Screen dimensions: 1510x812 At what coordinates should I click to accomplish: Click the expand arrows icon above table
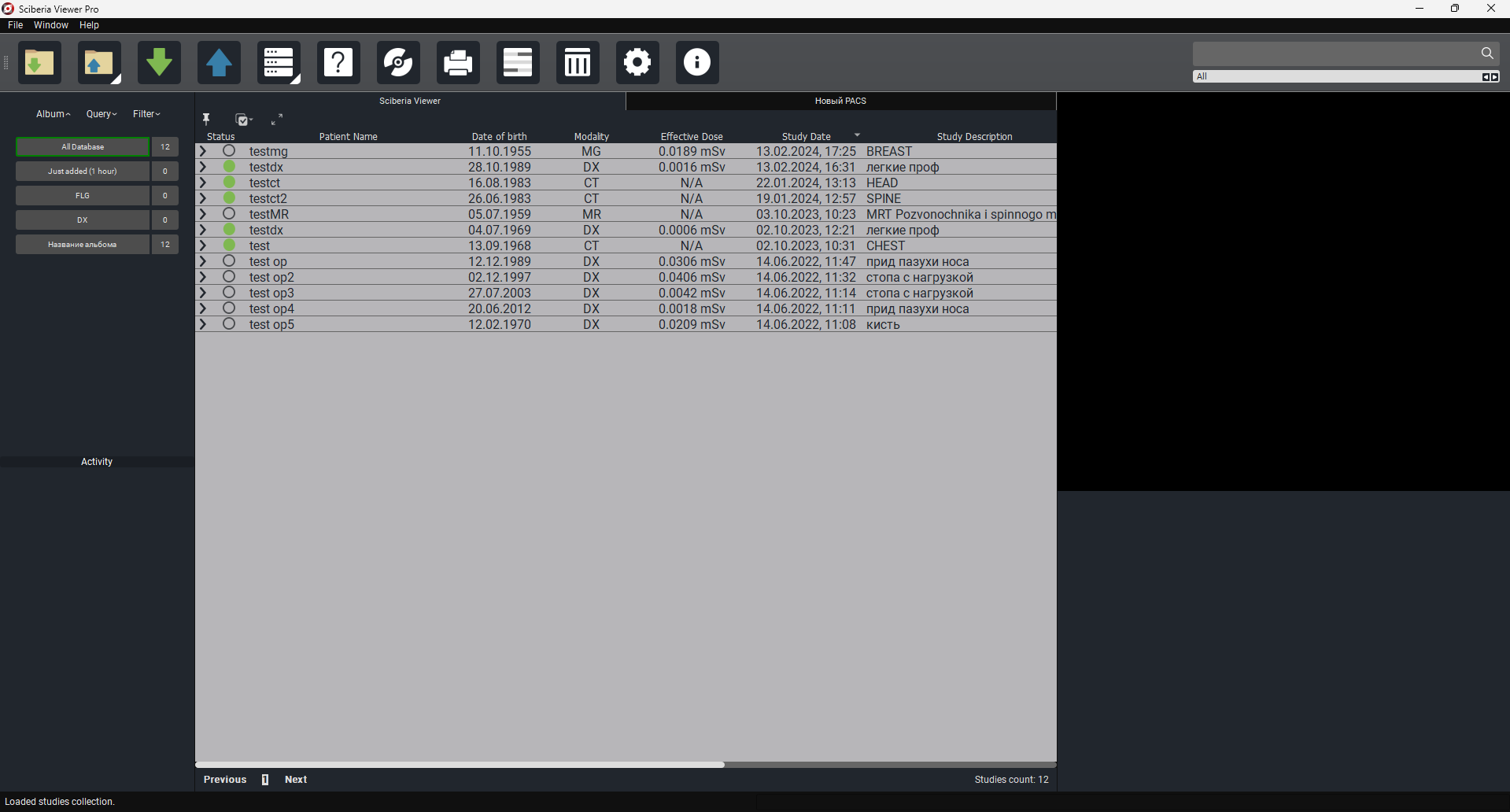pyautogui.click(x=277, y=120)
